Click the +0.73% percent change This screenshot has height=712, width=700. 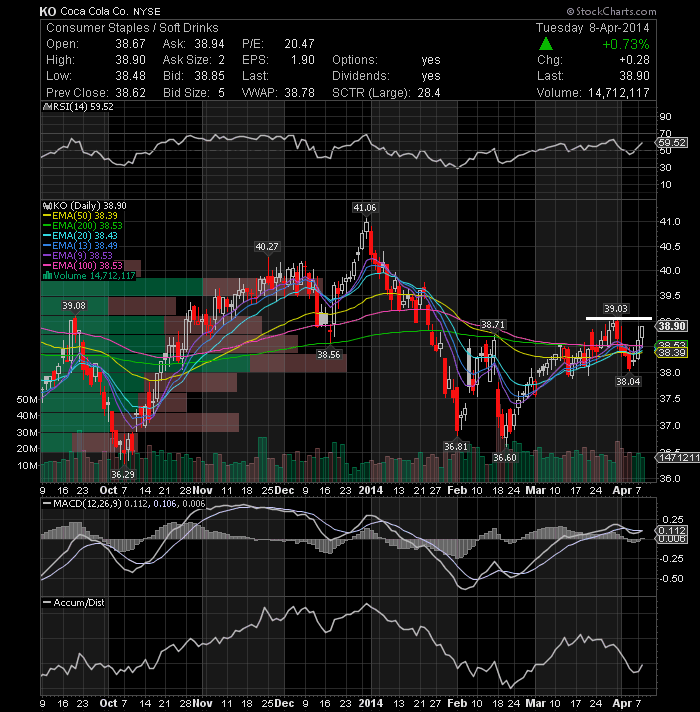coord(626,44)
